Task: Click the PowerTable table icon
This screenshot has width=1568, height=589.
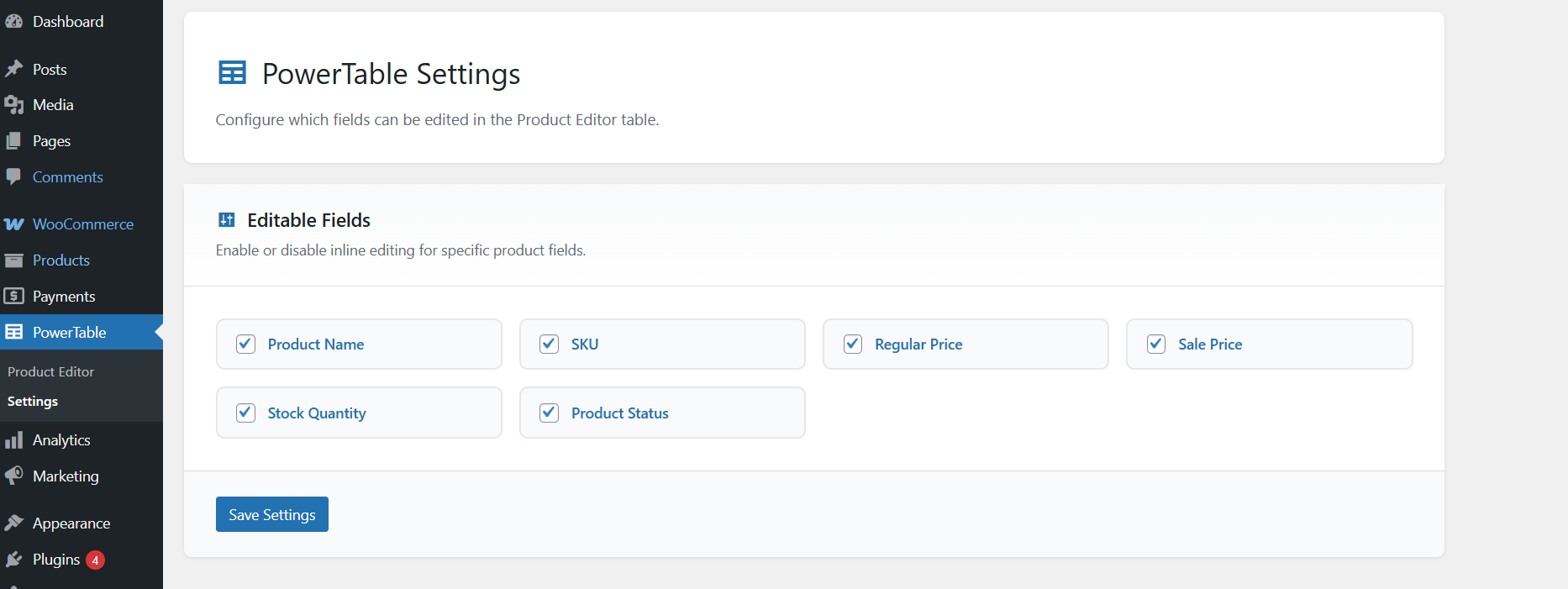Action: (x=14, y=332)
